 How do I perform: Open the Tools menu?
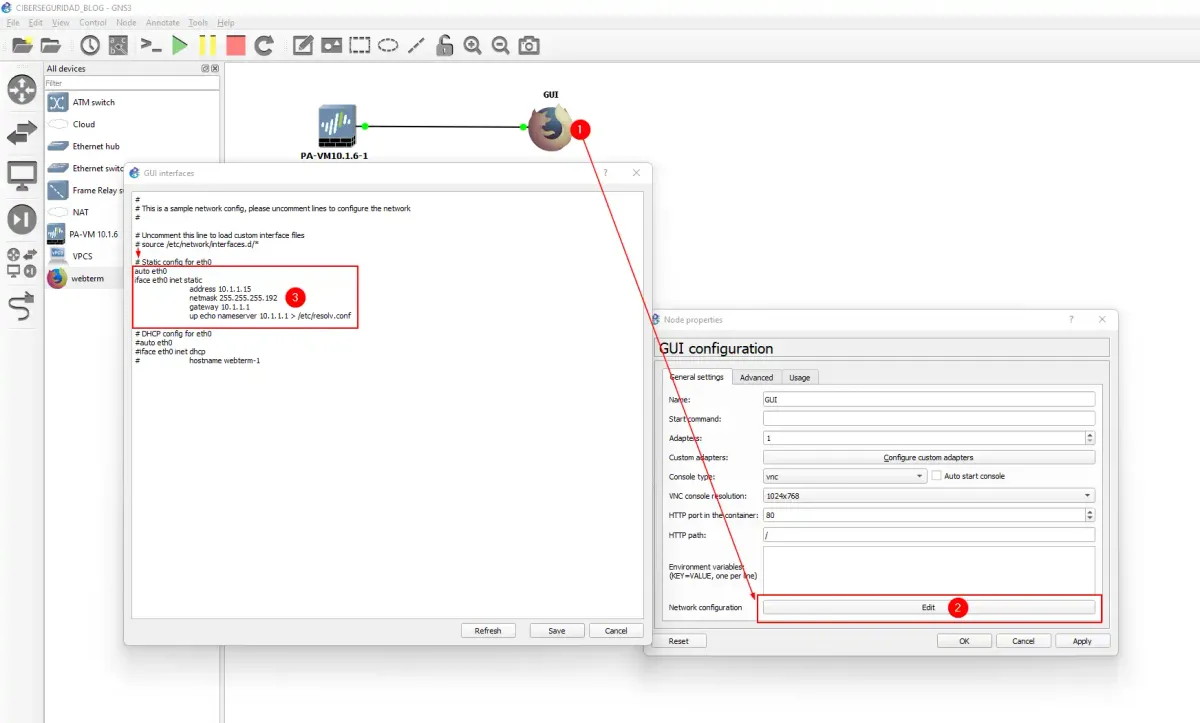198,22
